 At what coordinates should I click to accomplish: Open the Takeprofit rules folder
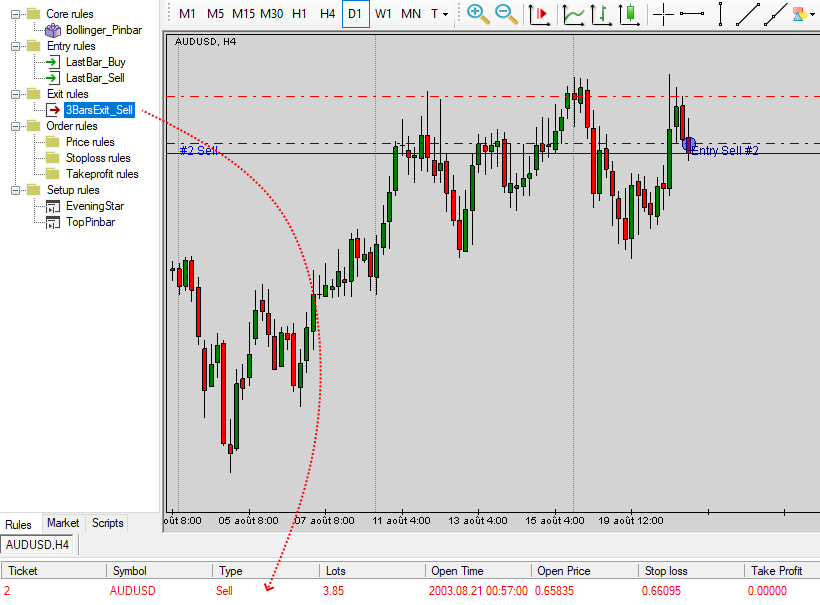point(102,174)
